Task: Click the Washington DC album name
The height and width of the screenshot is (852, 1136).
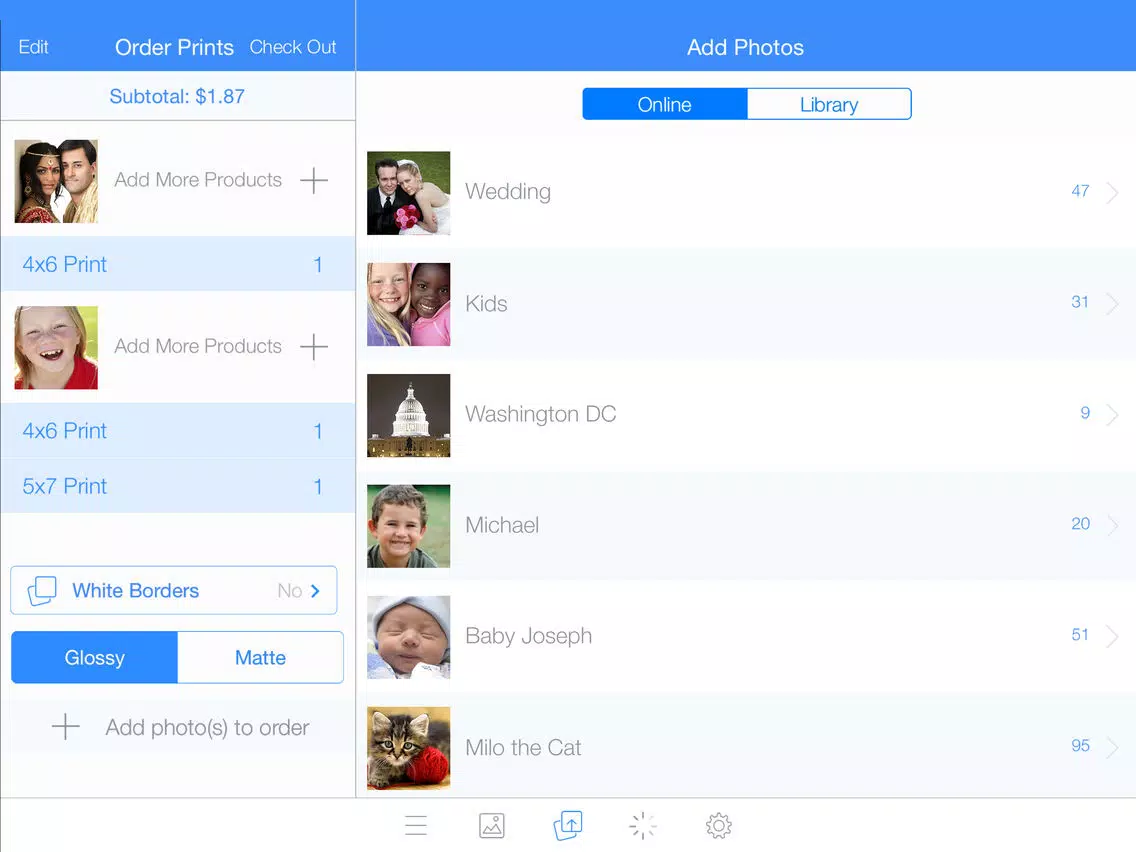Action: click(x=540, y=414)
